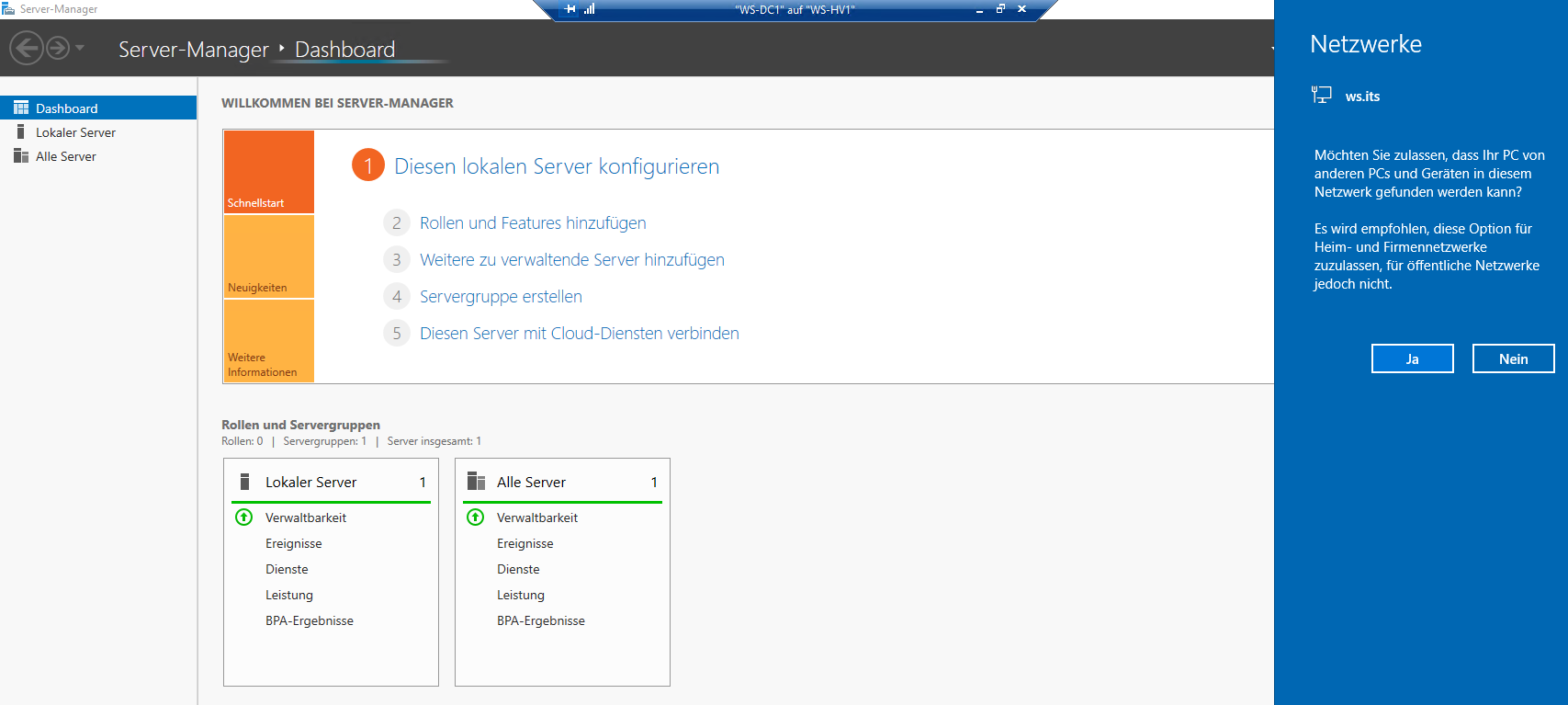This screenshot has width=1568, height=705.
Task: Click the Dashboard grid icon in sidebar
Action: point(21,108)
